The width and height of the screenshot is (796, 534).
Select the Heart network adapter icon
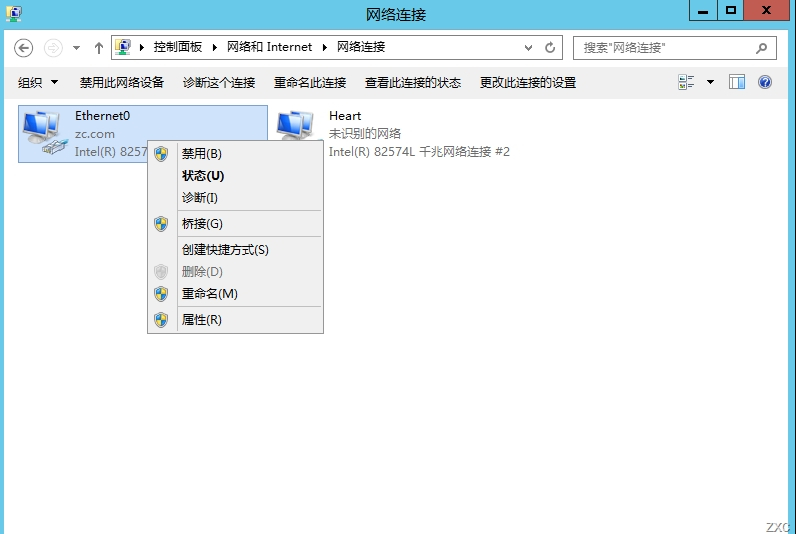296,126
